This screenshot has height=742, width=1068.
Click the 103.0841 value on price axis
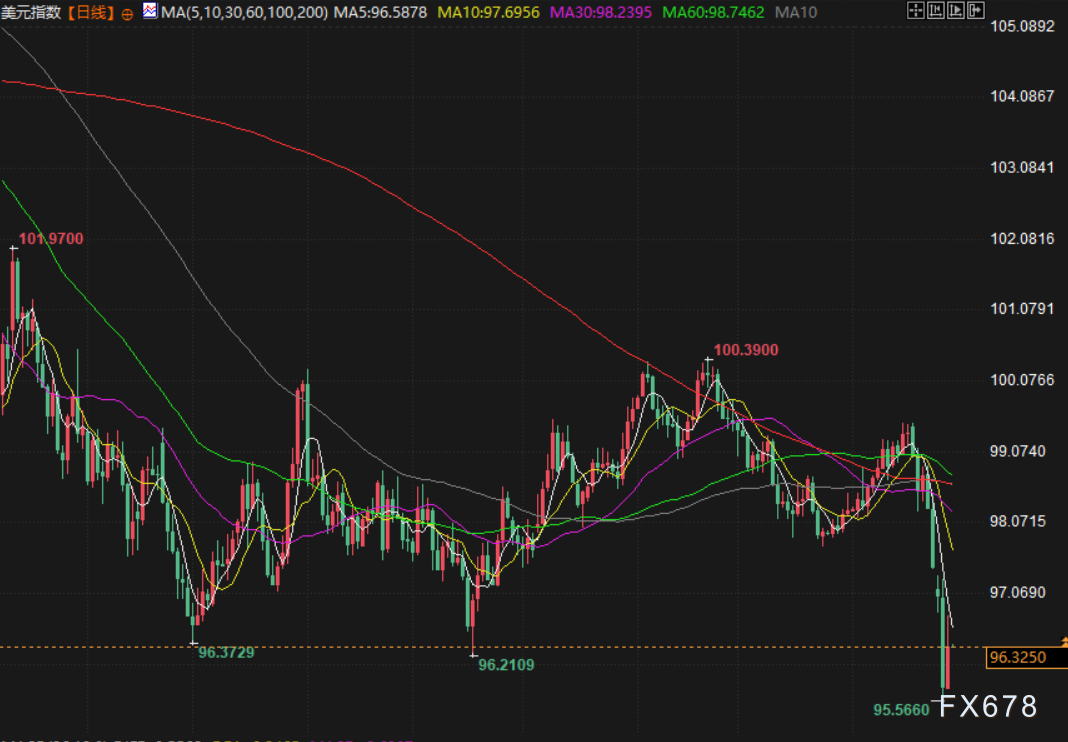[1022, 168]
